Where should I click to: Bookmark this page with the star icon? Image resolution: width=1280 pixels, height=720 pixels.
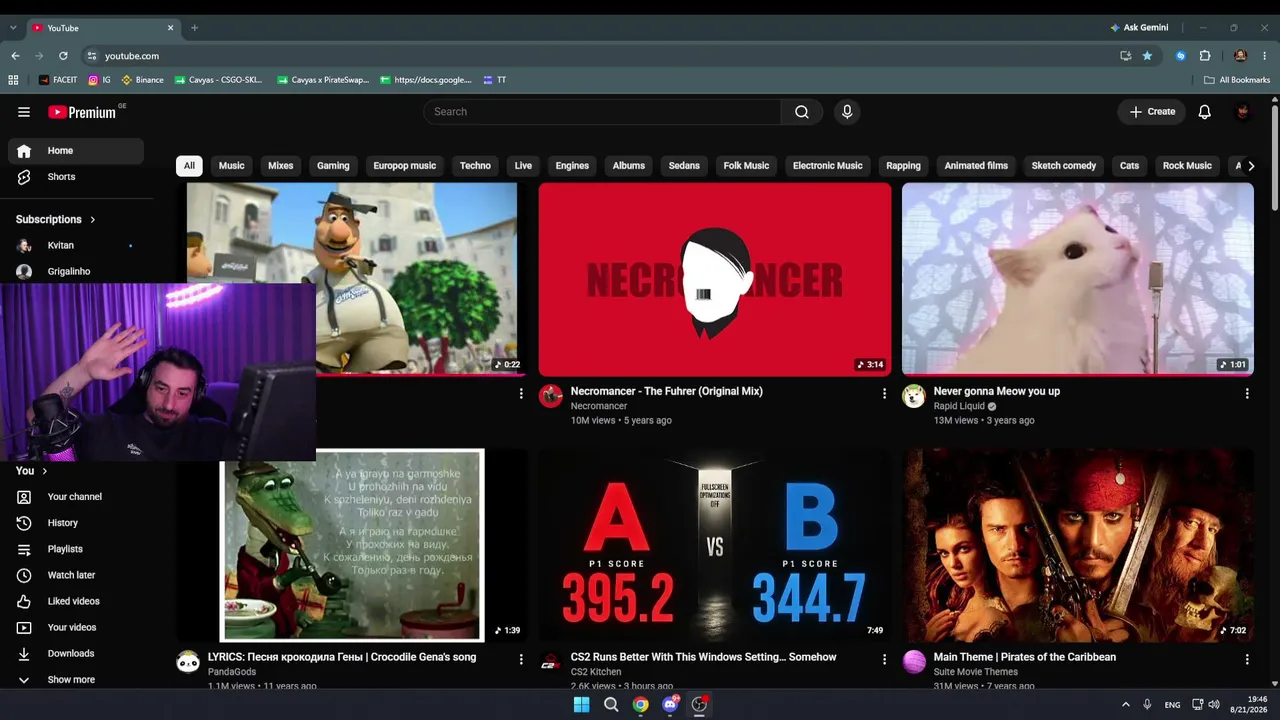pos(1147,56)
